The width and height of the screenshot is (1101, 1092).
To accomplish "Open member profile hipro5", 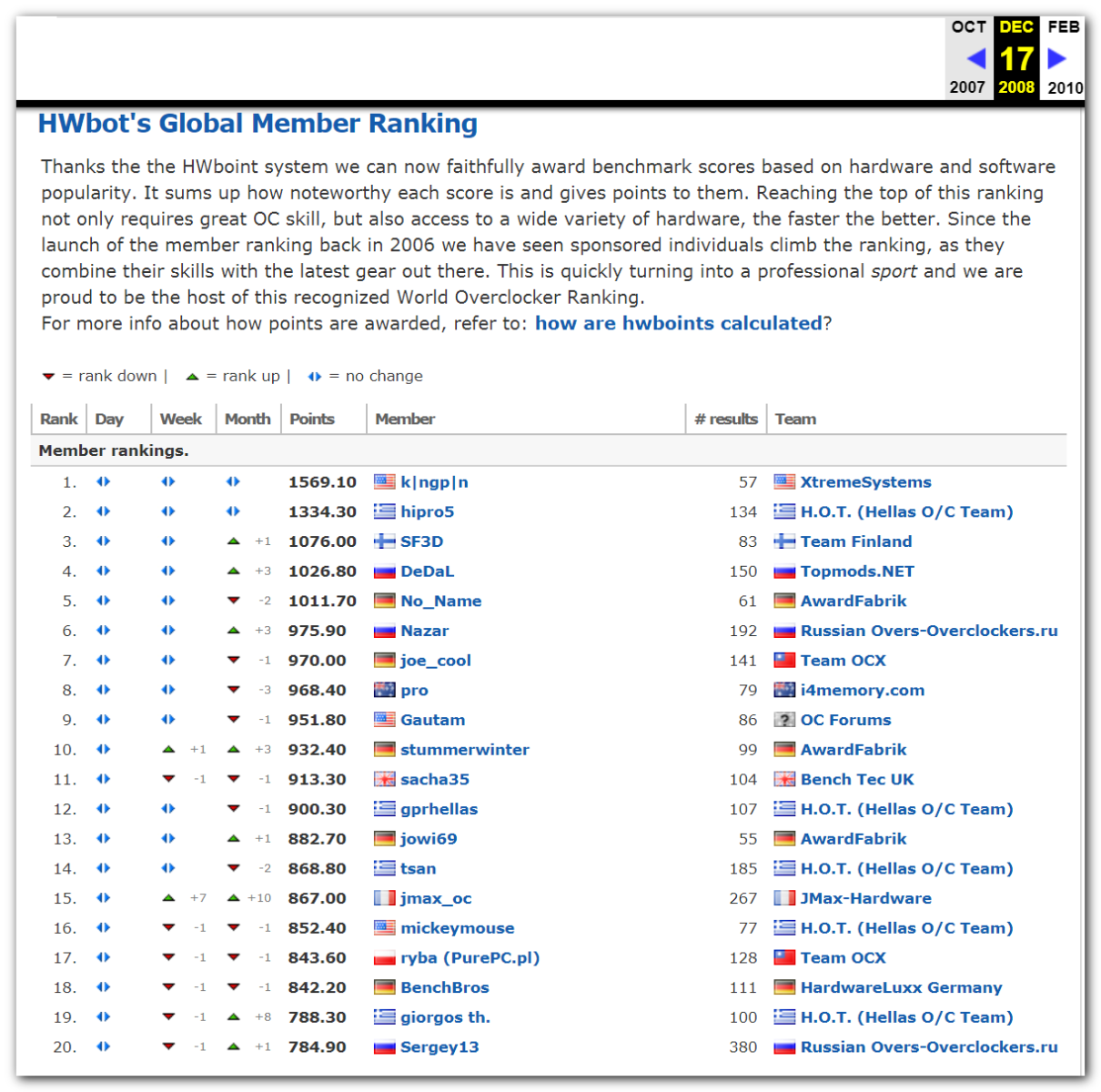I will click(x=427, y=512).
